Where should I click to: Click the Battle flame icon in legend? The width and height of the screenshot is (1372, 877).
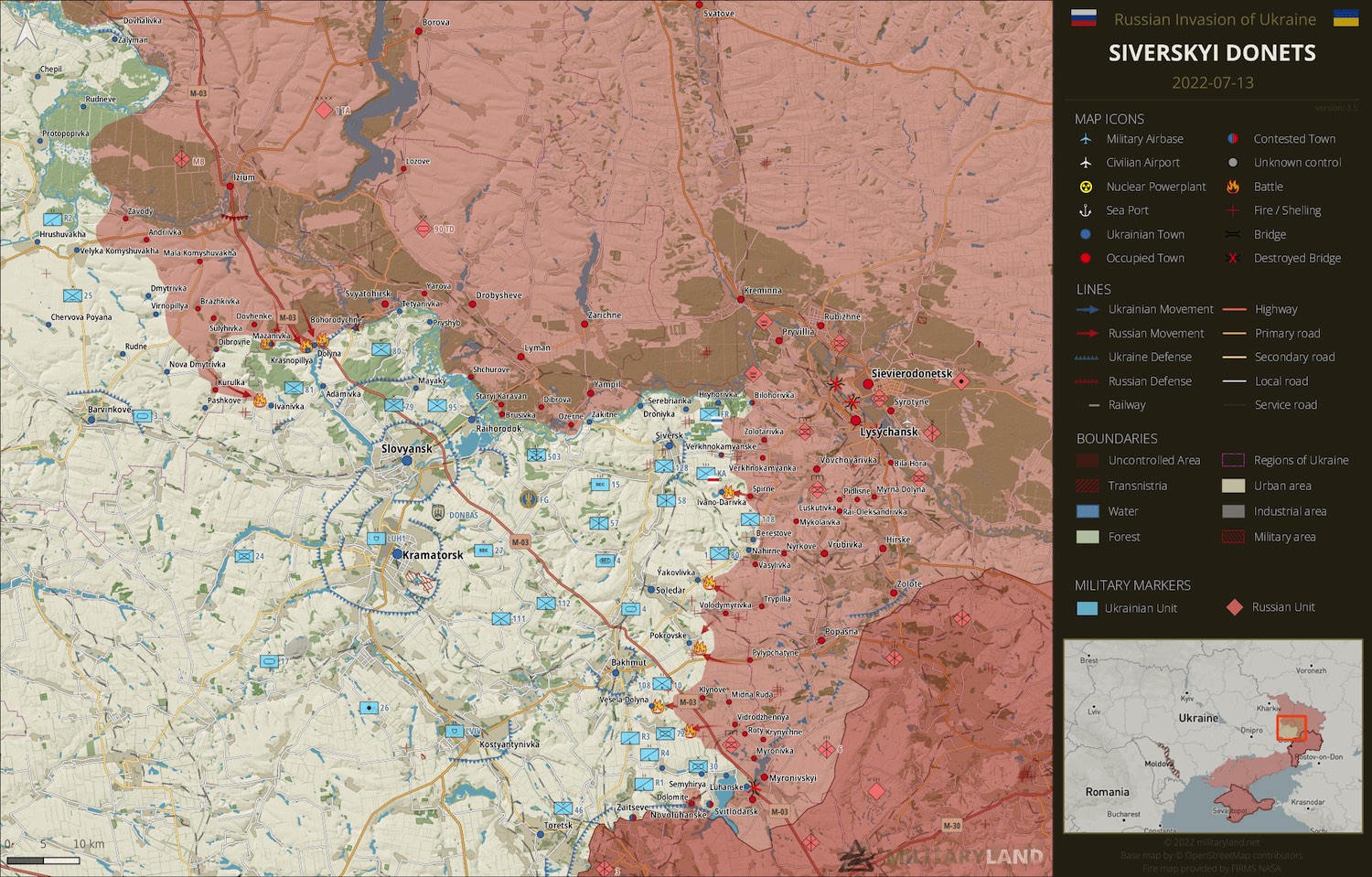tap(1233, 187)
